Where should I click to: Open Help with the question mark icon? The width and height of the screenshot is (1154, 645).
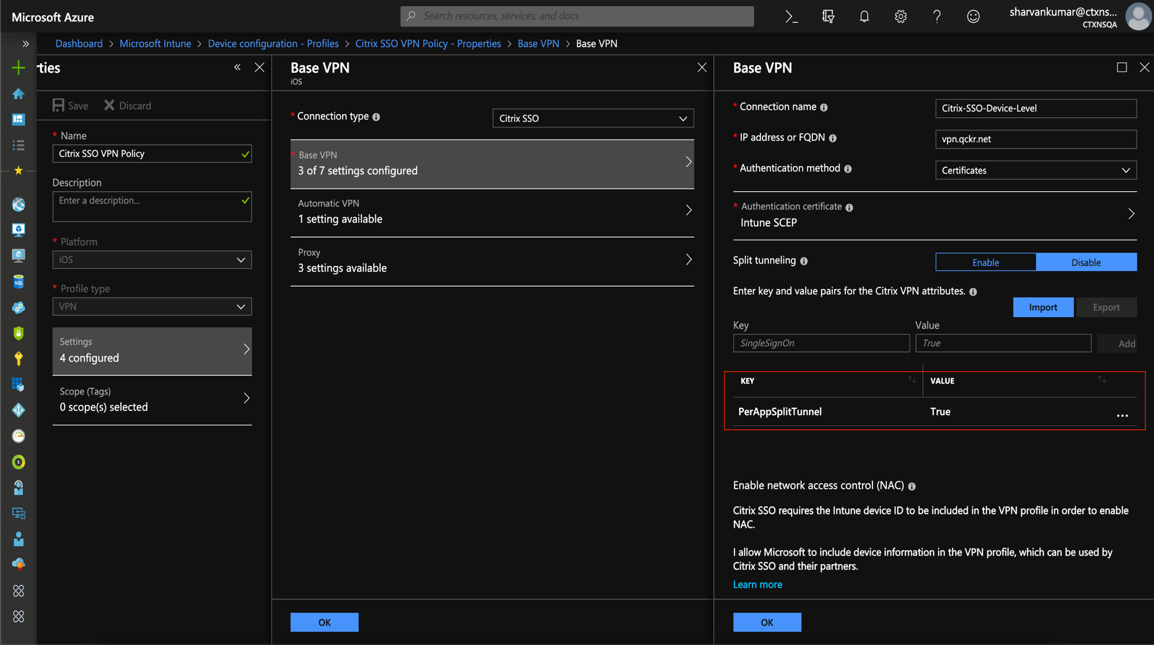click(x=937, y=16)
